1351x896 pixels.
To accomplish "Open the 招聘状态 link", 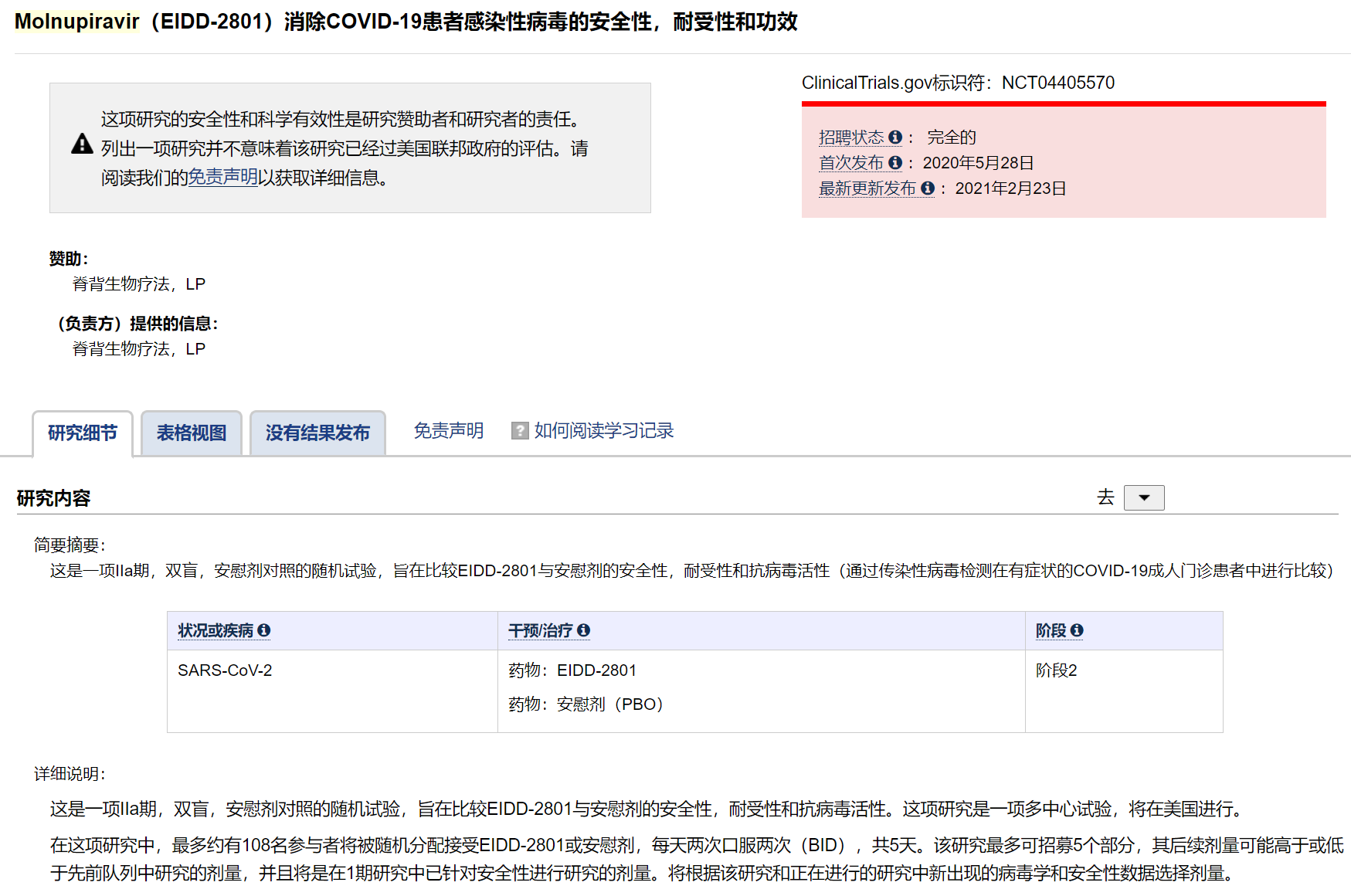I will click(x=850, y=137).
